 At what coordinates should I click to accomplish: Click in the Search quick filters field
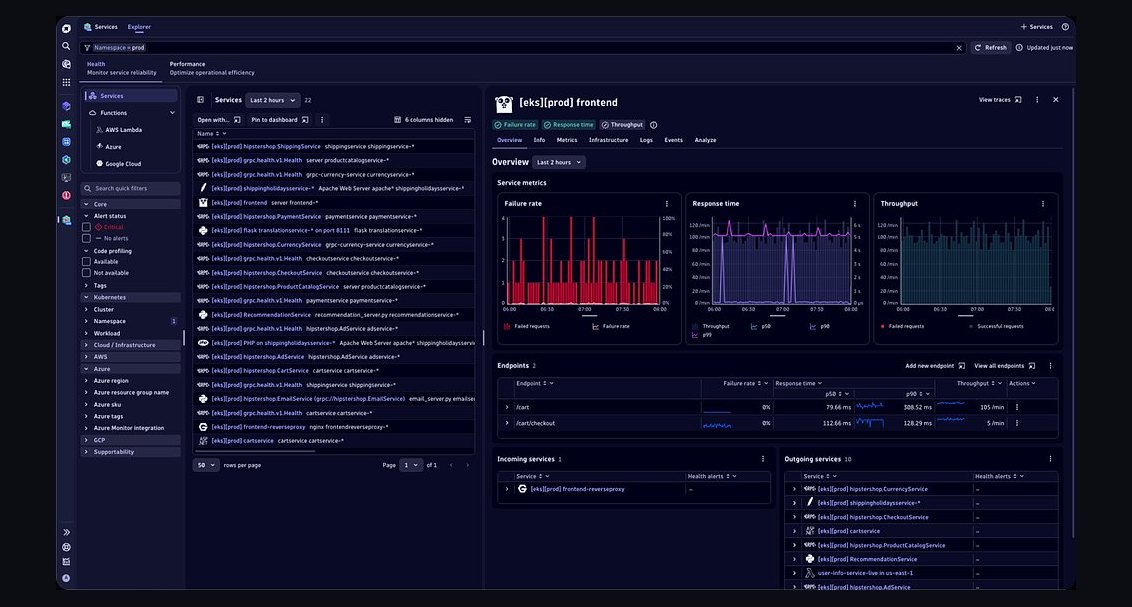(131, 188)
